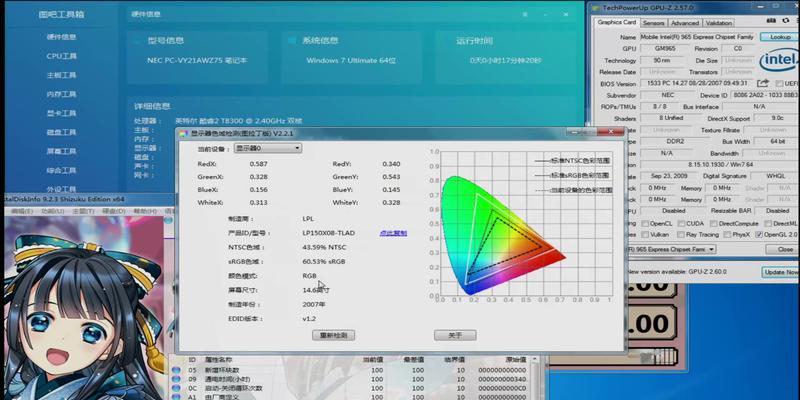800x400 pixels.
Task: Click the 图吧工具箱 menu icon in its title bar
Action: pos(526,15)
